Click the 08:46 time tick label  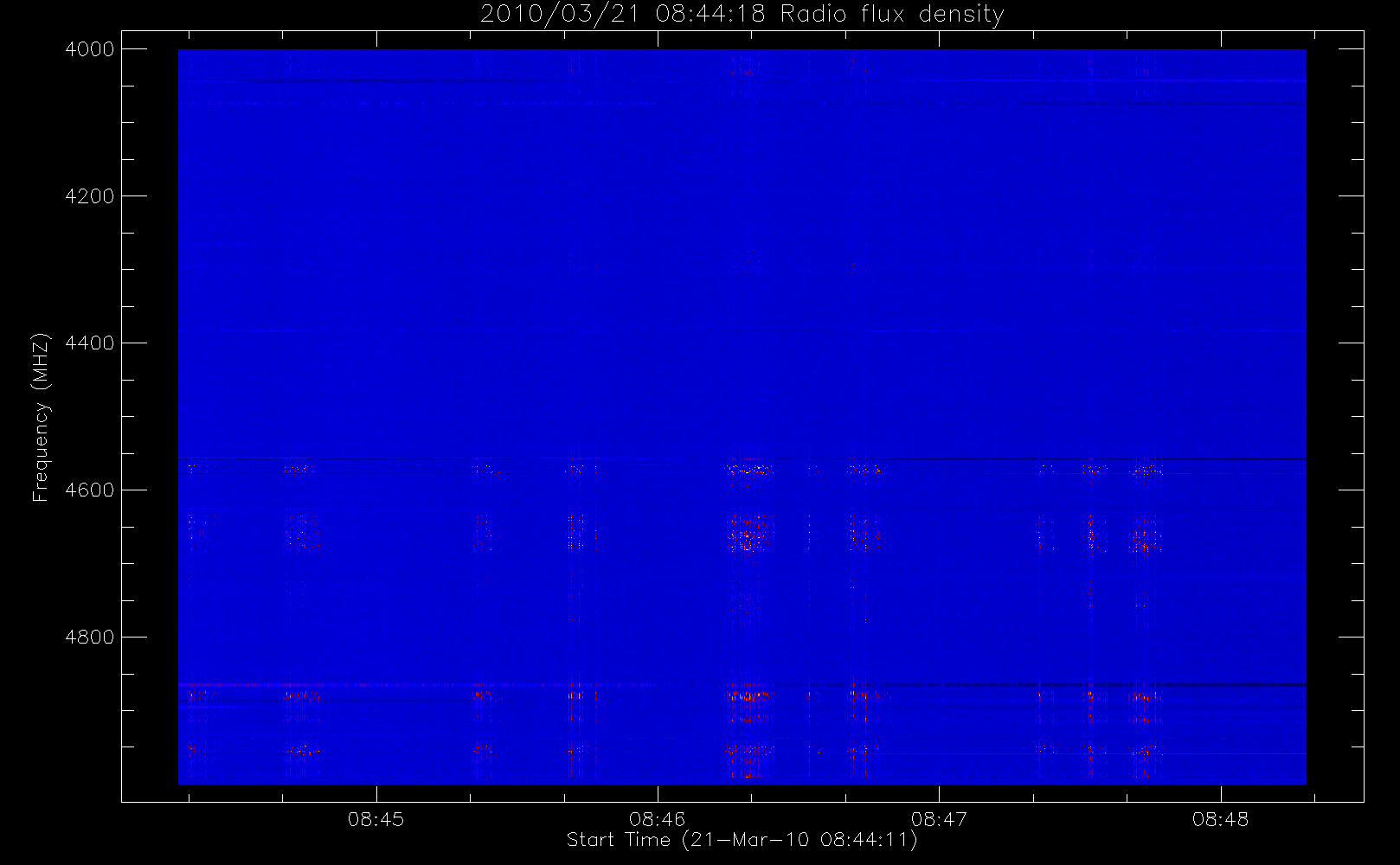point(658,819)
